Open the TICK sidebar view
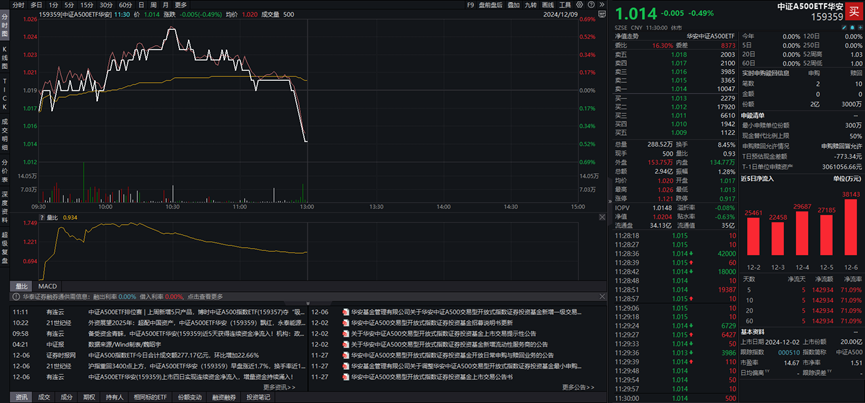865x403 pixels. pyautogui.click(x=5, y=93)
